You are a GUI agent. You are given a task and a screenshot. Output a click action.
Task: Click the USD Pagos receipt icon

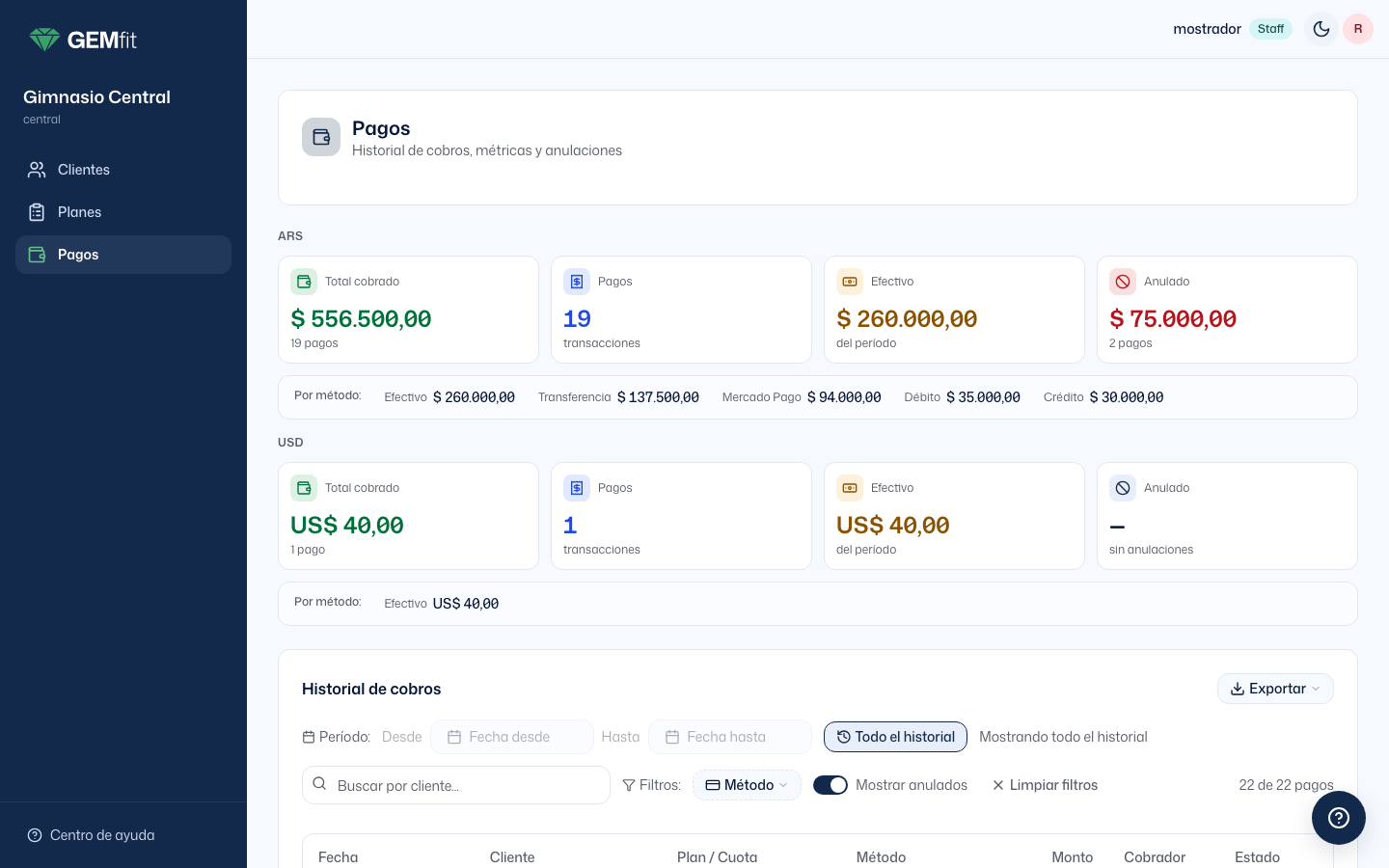point(577,488)
